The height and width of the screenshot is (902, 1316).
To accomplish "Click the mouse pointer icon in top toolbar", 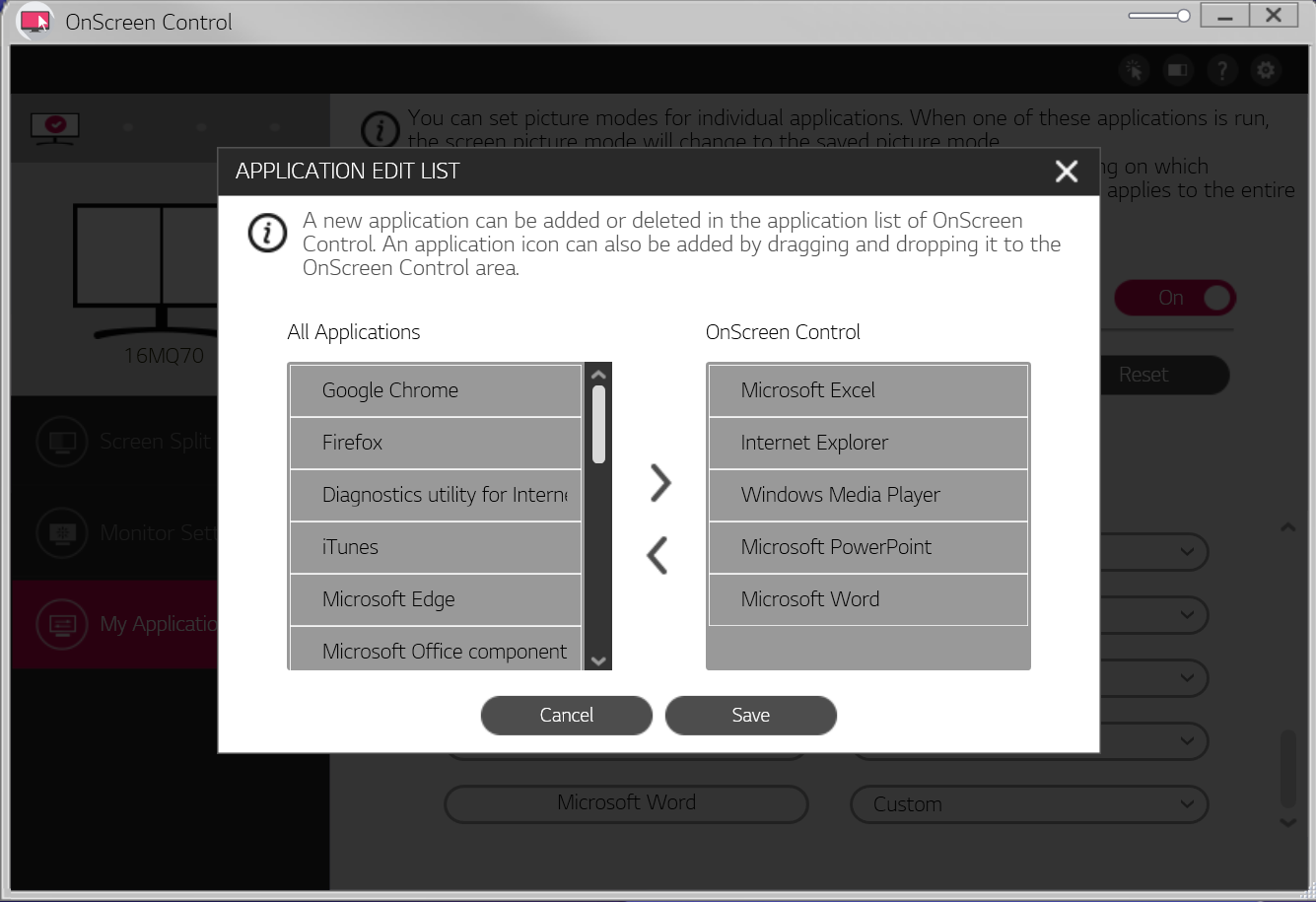I will pyautogui.click(x=1135, y=70).
